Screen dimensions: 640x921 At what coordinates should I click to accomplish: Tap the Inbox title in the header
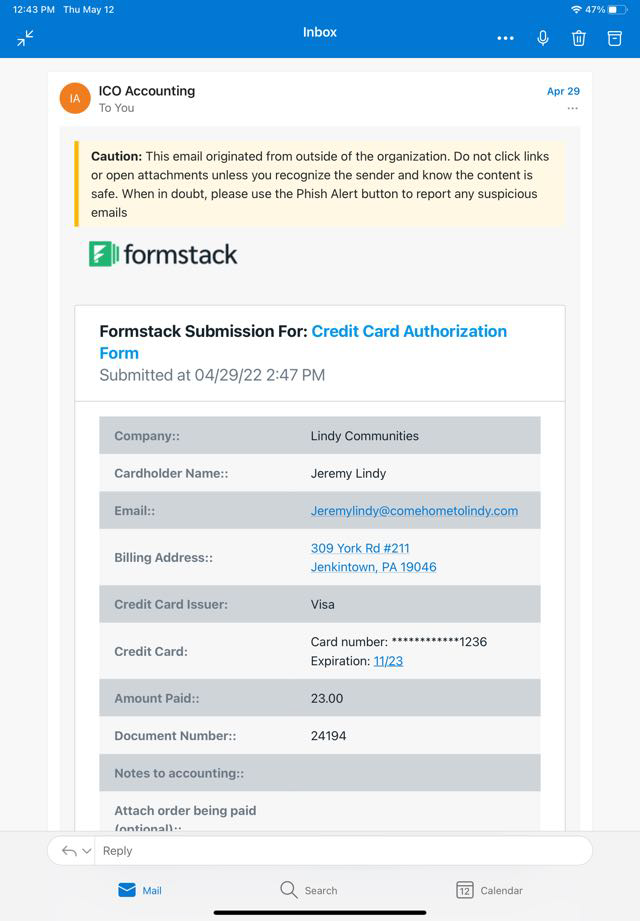(320, 32)
